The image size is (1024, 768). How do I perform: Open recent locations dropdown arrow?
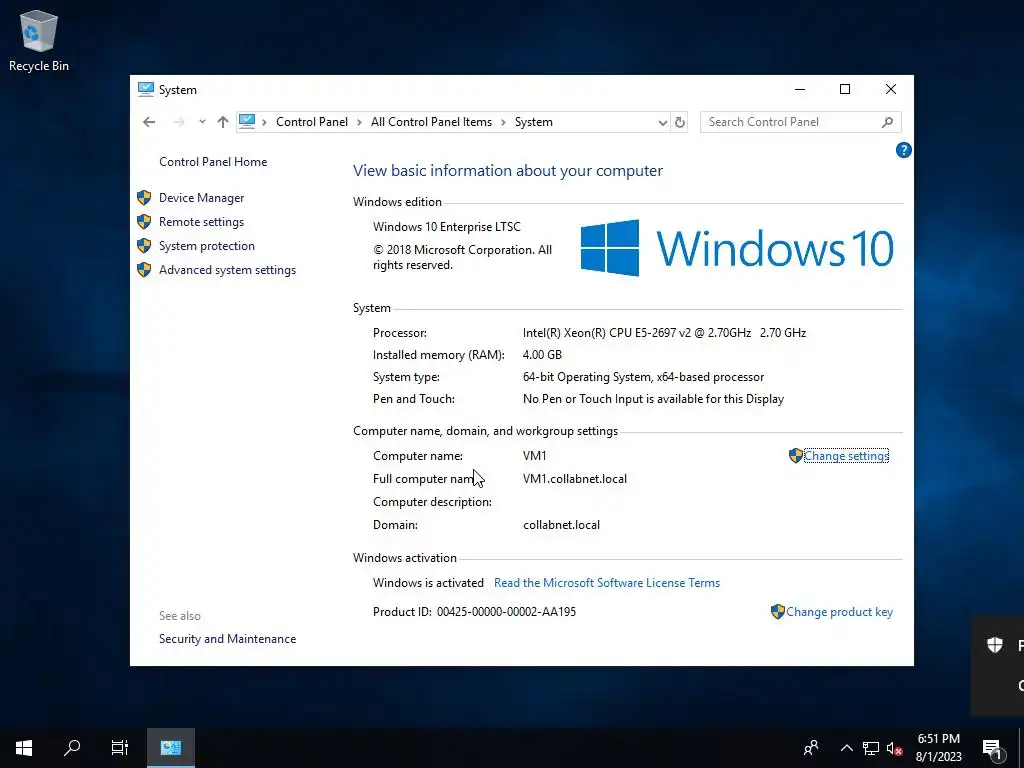[x=202, y=122]
